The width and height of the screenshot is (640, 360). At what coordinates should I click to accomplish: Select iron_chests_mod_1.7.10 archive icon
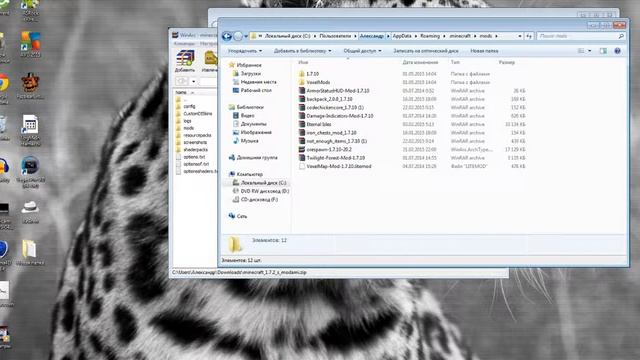pos(302,133)
